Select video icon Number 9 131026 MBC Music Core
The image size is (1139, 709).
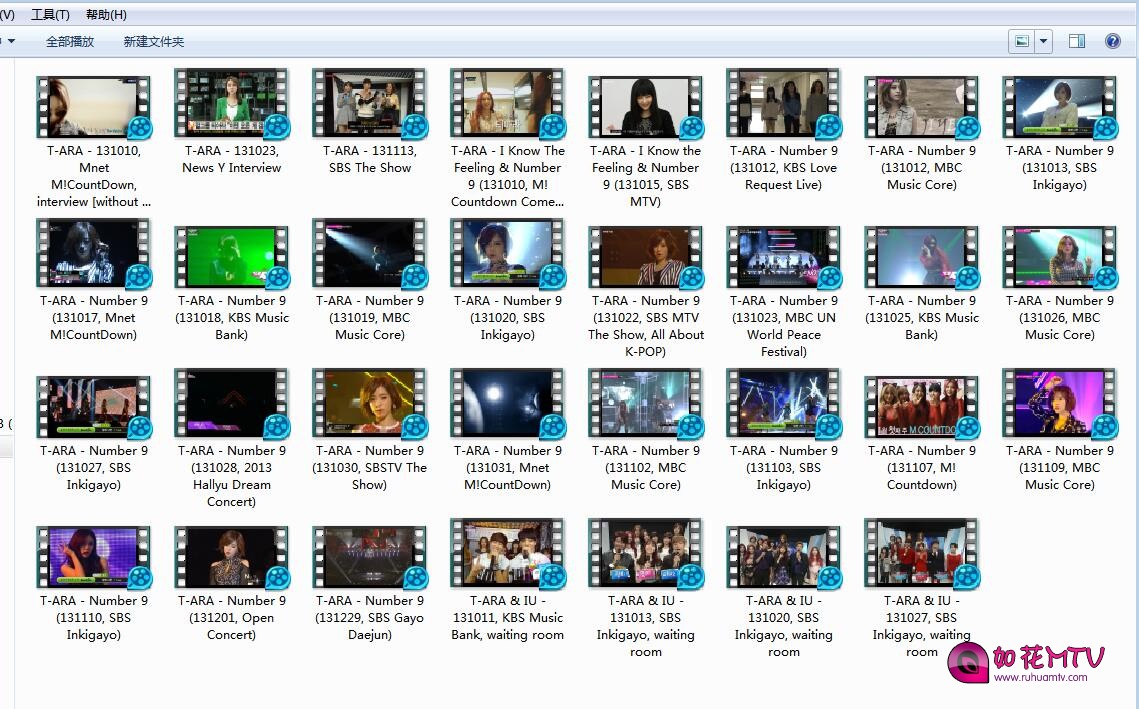[1060, 256]
